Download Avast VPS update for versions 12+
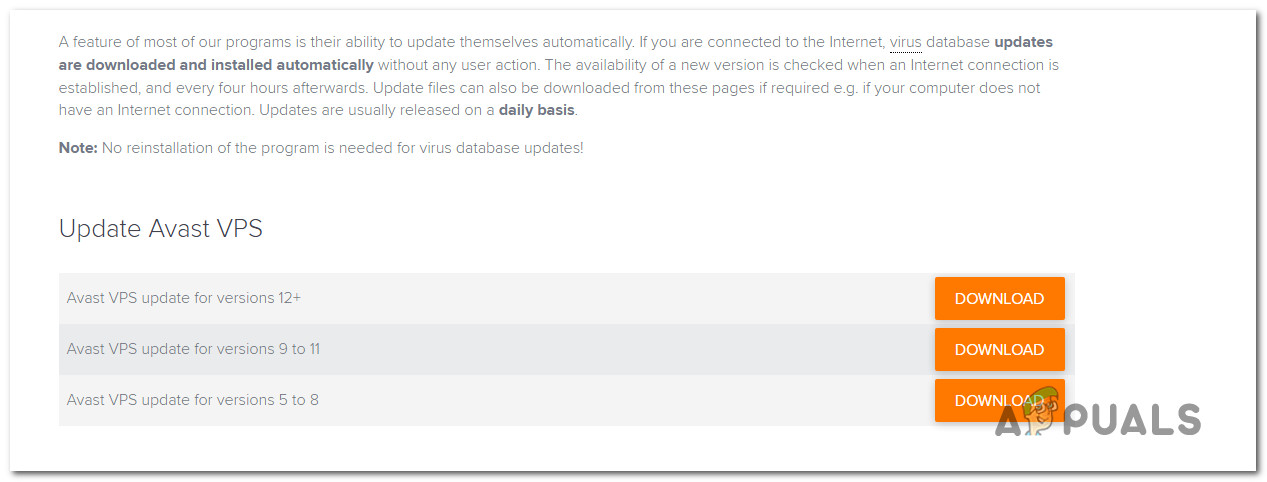1267x482 pixels. tap(999, 299)
